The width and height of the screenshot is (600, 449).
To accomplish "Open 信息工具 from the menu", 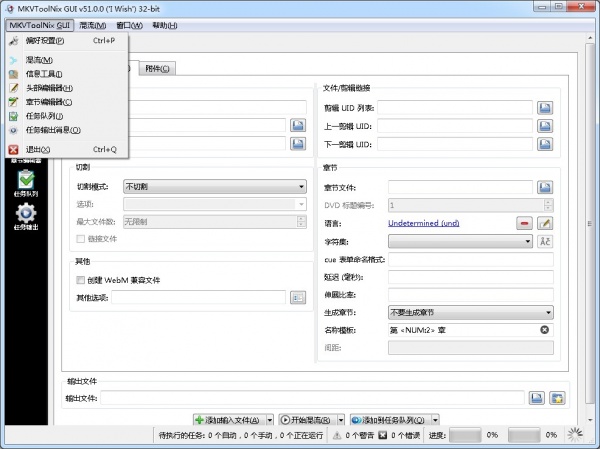I will coord(67,74).
